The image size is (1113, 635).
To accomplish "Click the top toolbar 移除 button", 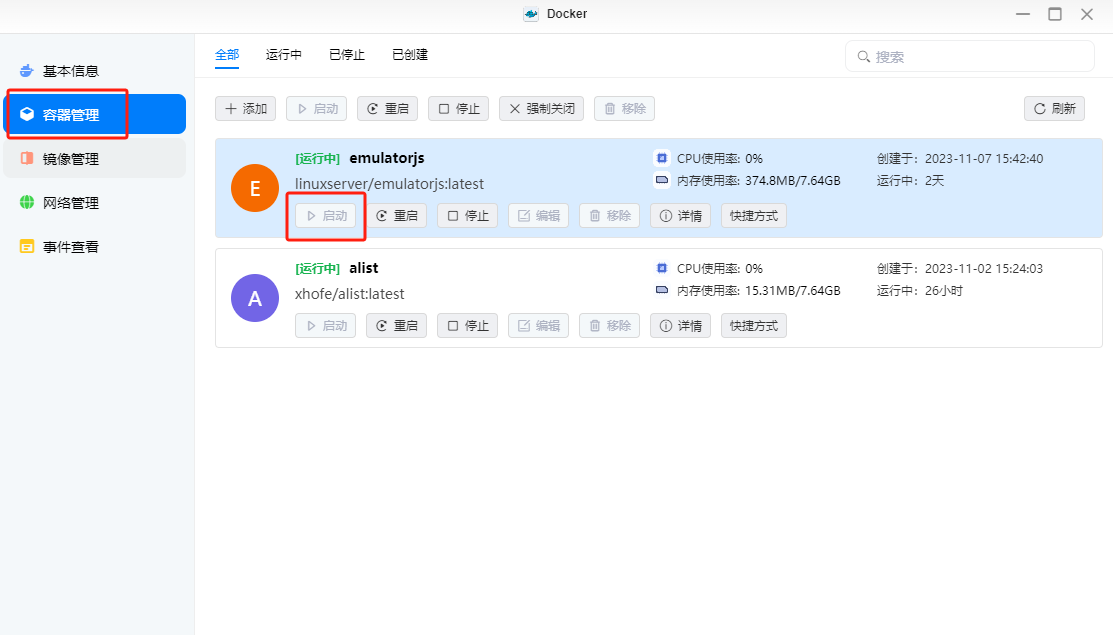I will 625,109.
